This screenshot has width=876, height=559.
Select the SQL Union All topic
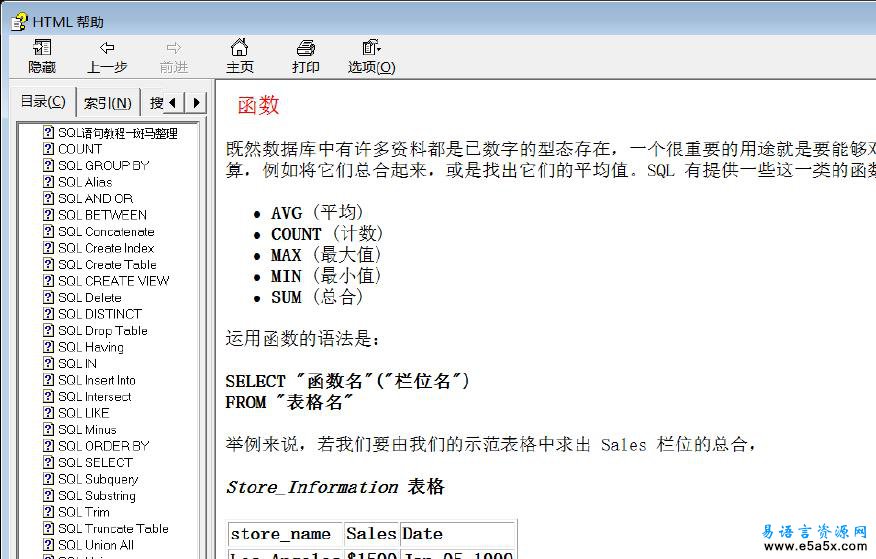pyautogui.click(x=96, y=545)
